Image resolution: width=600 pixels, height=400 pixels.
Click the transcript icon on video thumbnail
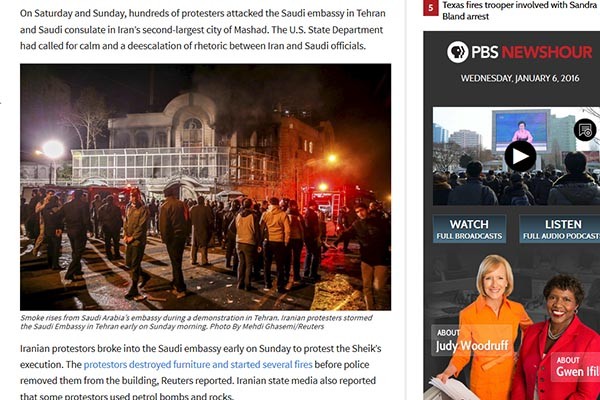585,131
